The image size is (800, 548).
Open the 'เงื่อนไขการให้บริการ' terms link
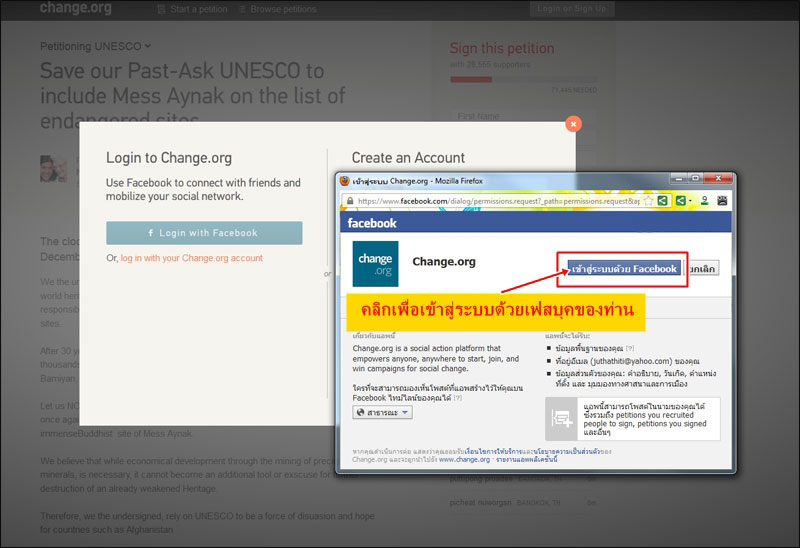pos(493,452)
